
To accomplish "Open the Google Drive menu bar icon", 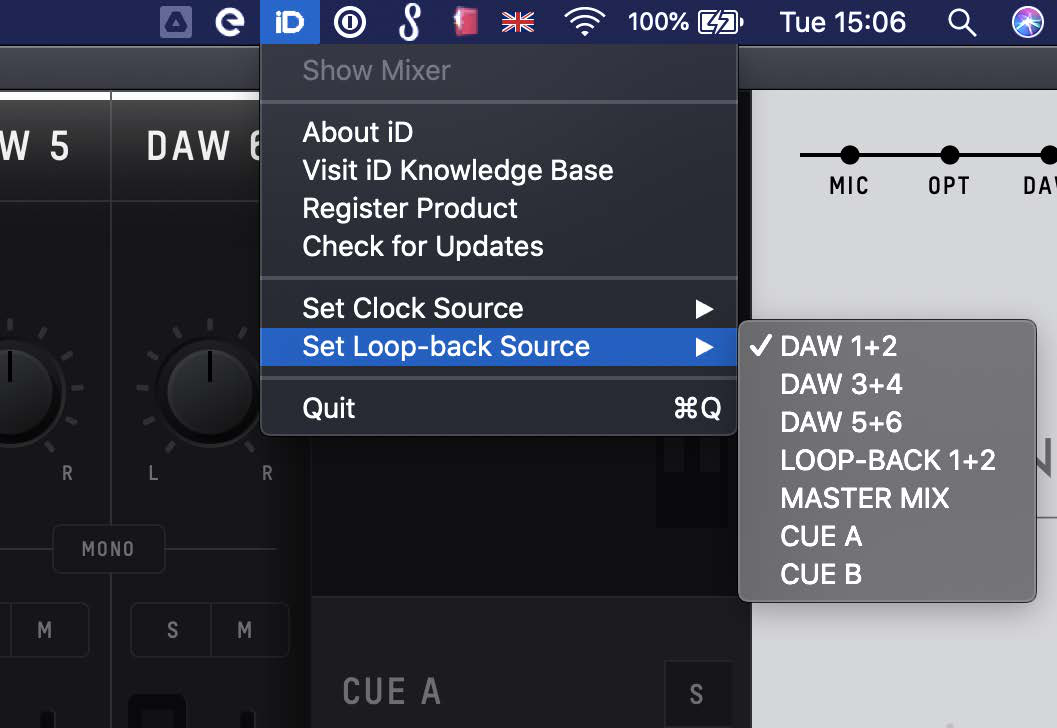I will click(x=176, y=22).
